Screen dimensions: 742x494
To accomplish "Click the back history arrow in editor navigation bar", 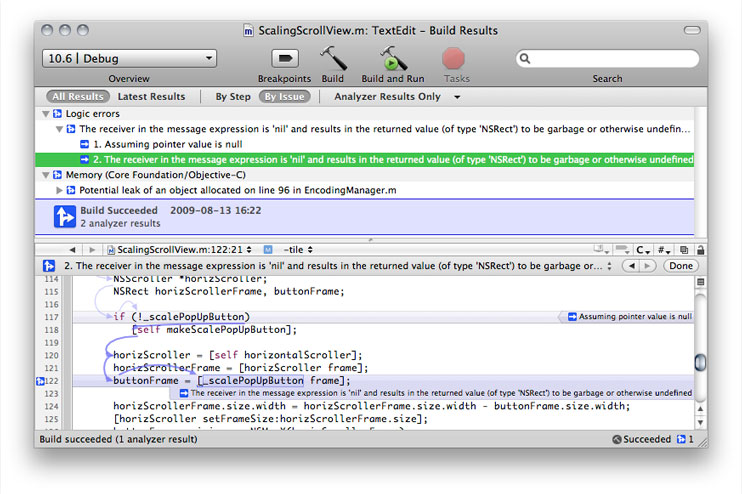I will (72, 248).
